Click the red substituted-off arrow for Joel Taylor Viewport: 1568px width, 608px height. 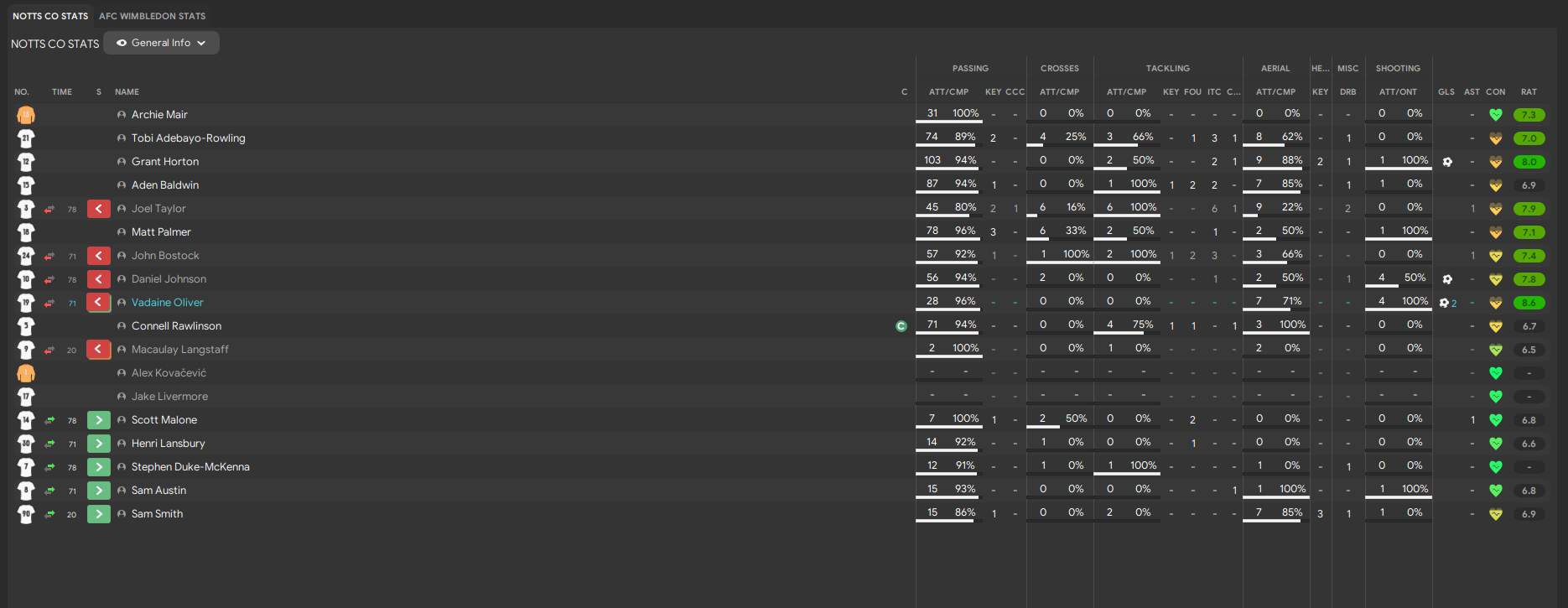[x=99, y=209]
